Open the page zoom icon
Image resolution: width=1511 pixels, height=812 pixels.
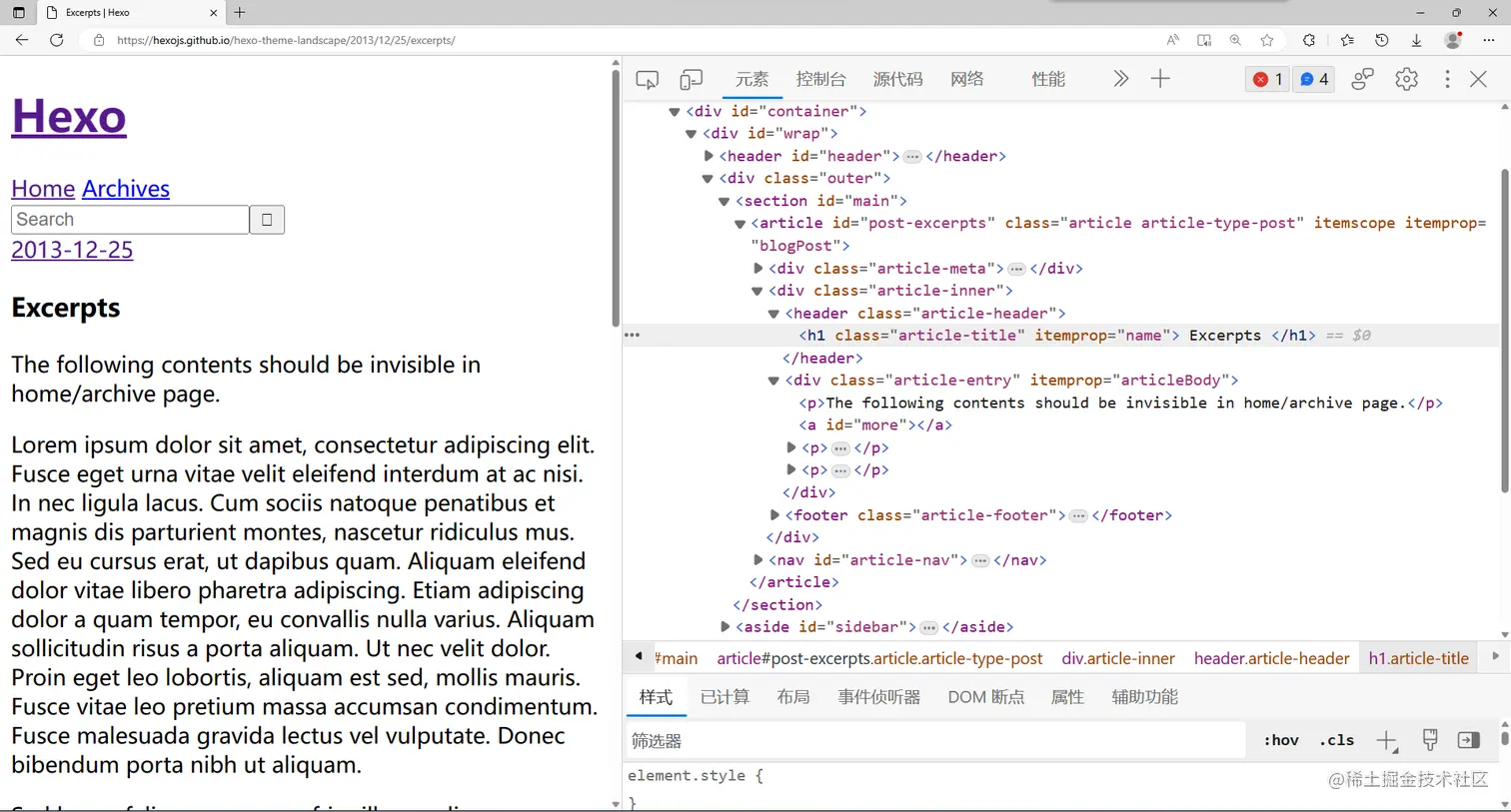tap(1235, 40)
